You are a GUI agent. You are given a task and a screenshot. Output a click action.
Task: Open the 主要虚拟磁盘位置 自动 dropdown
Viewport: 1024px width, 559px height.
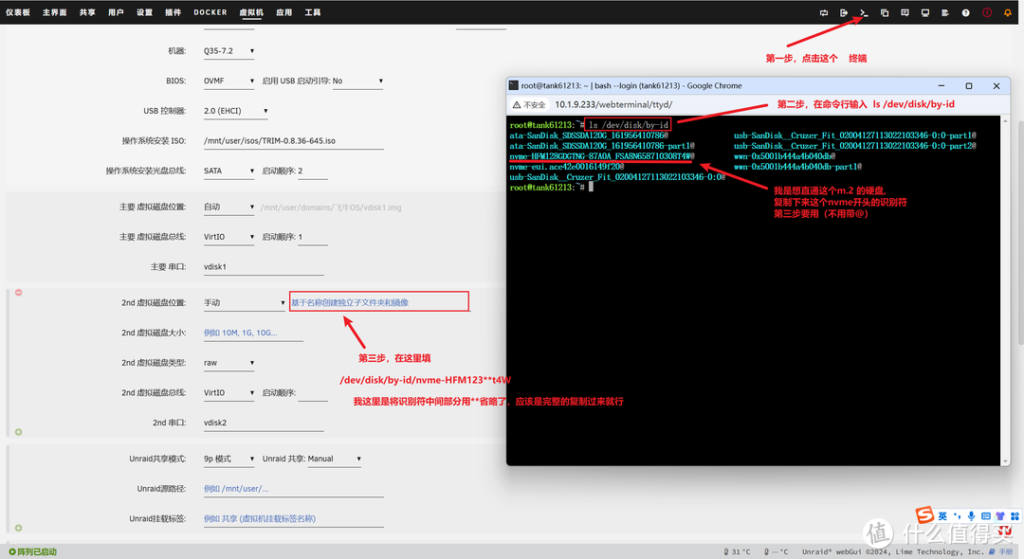(x=229, y=207)
